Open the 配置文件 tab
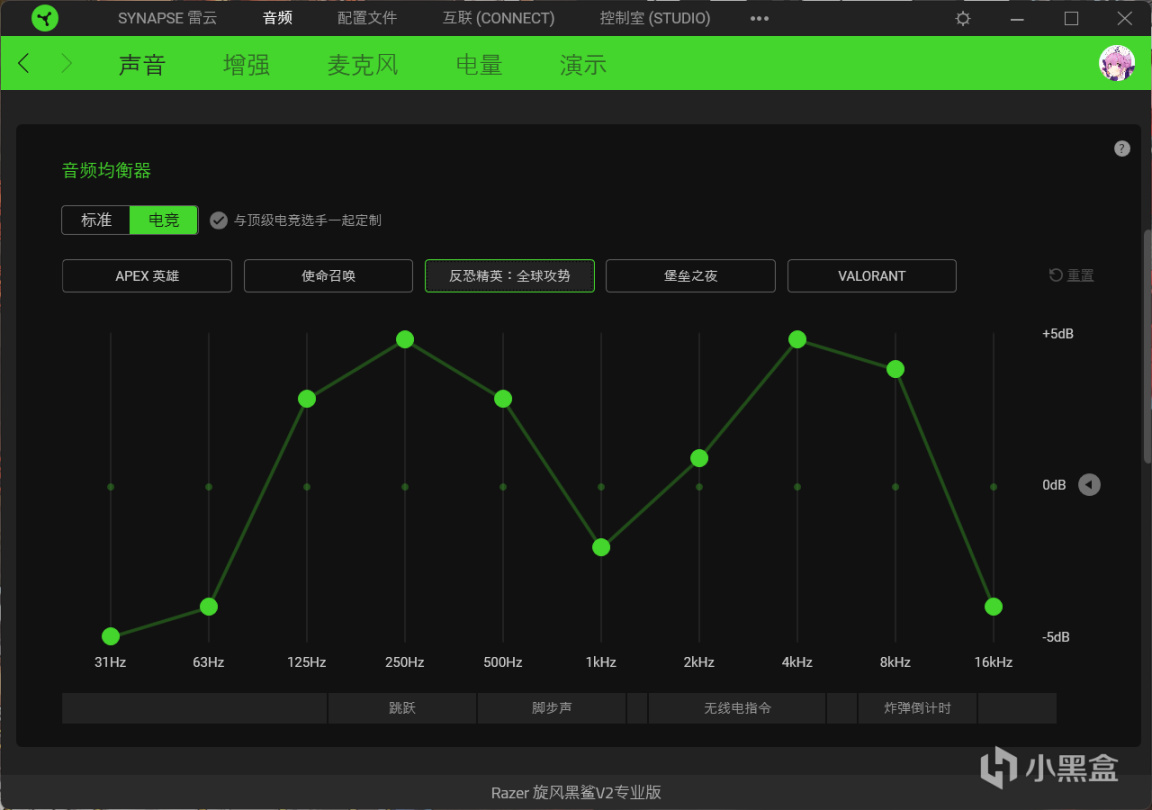 (x=367, y=18)
